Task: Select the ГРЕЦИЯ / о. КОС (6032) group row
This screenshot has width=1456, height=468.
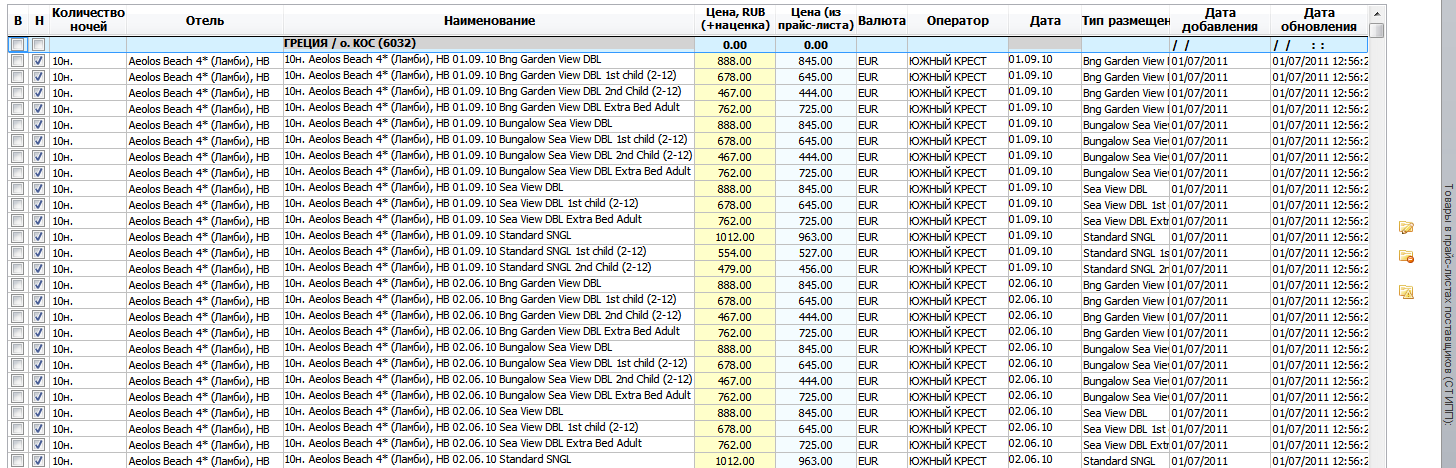Action: [x=689, y=45]
